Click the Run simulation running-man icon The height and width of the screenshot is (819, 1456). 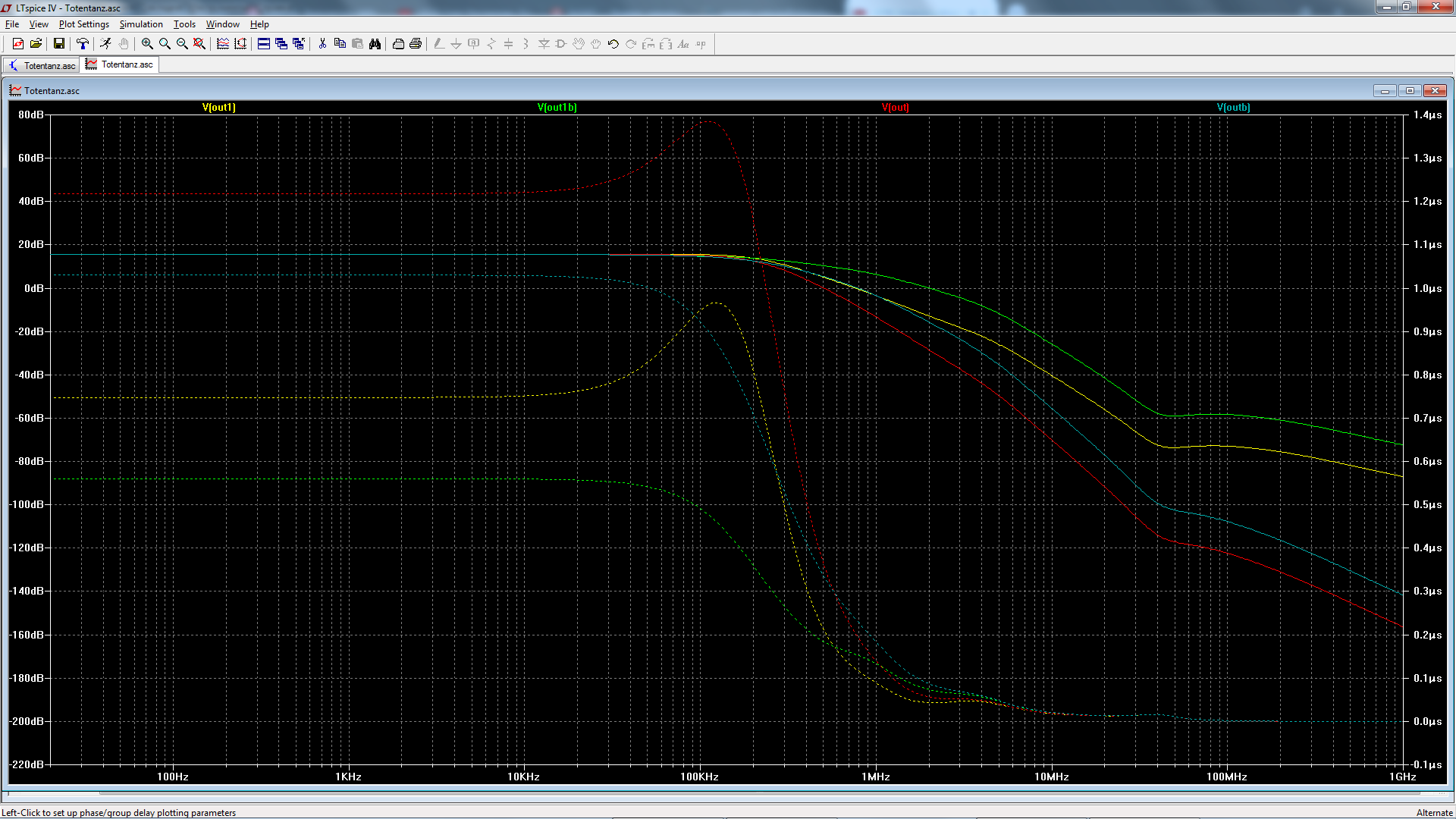click(x=105, y=44)
